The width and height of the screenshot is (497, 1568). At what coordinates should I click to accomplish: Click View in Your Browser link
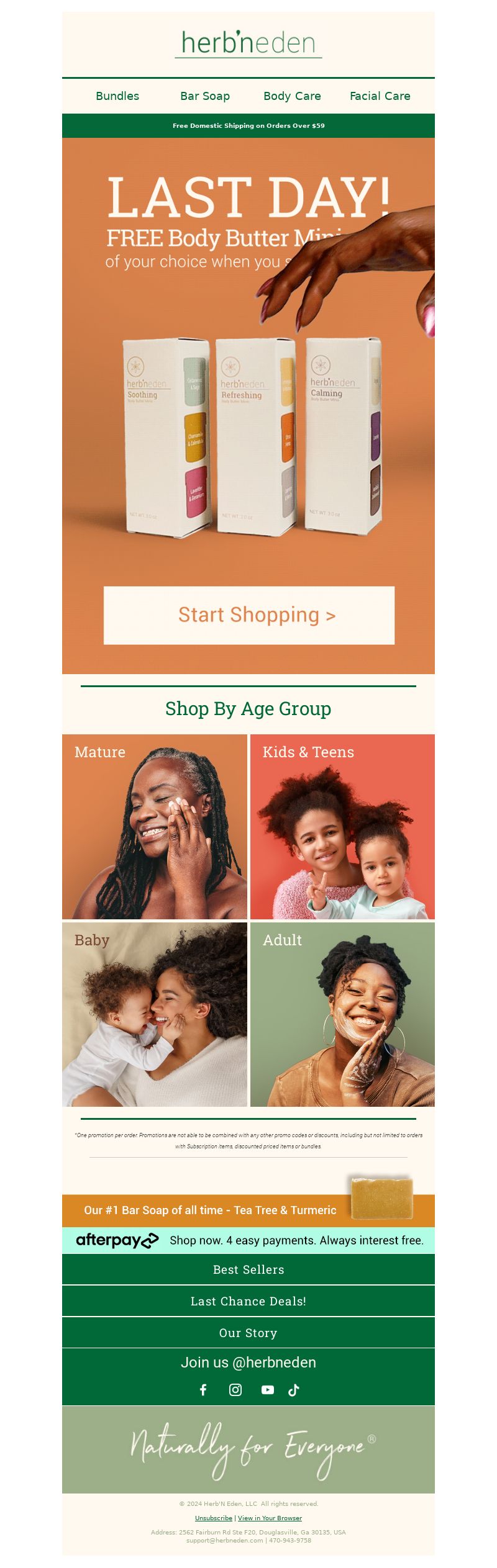point(270,1518)
